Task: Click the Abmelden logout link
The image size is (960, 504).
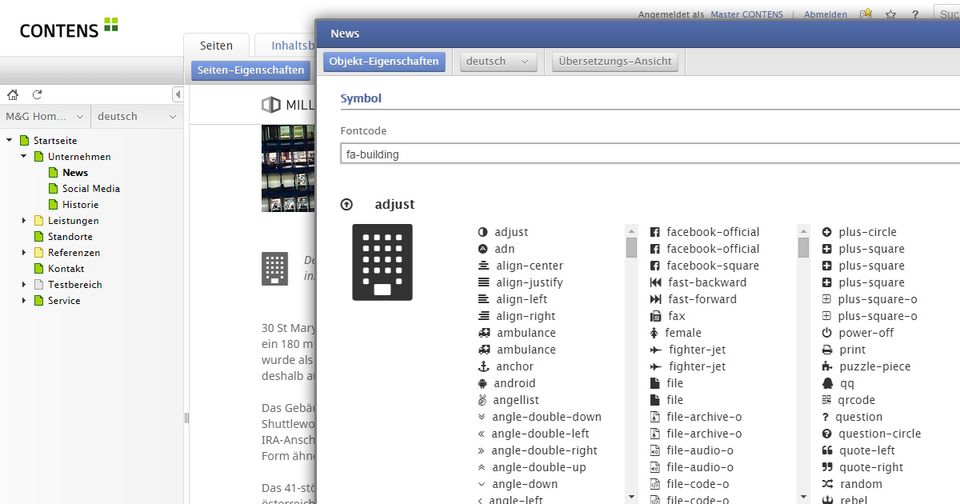Action: [825, 15]
